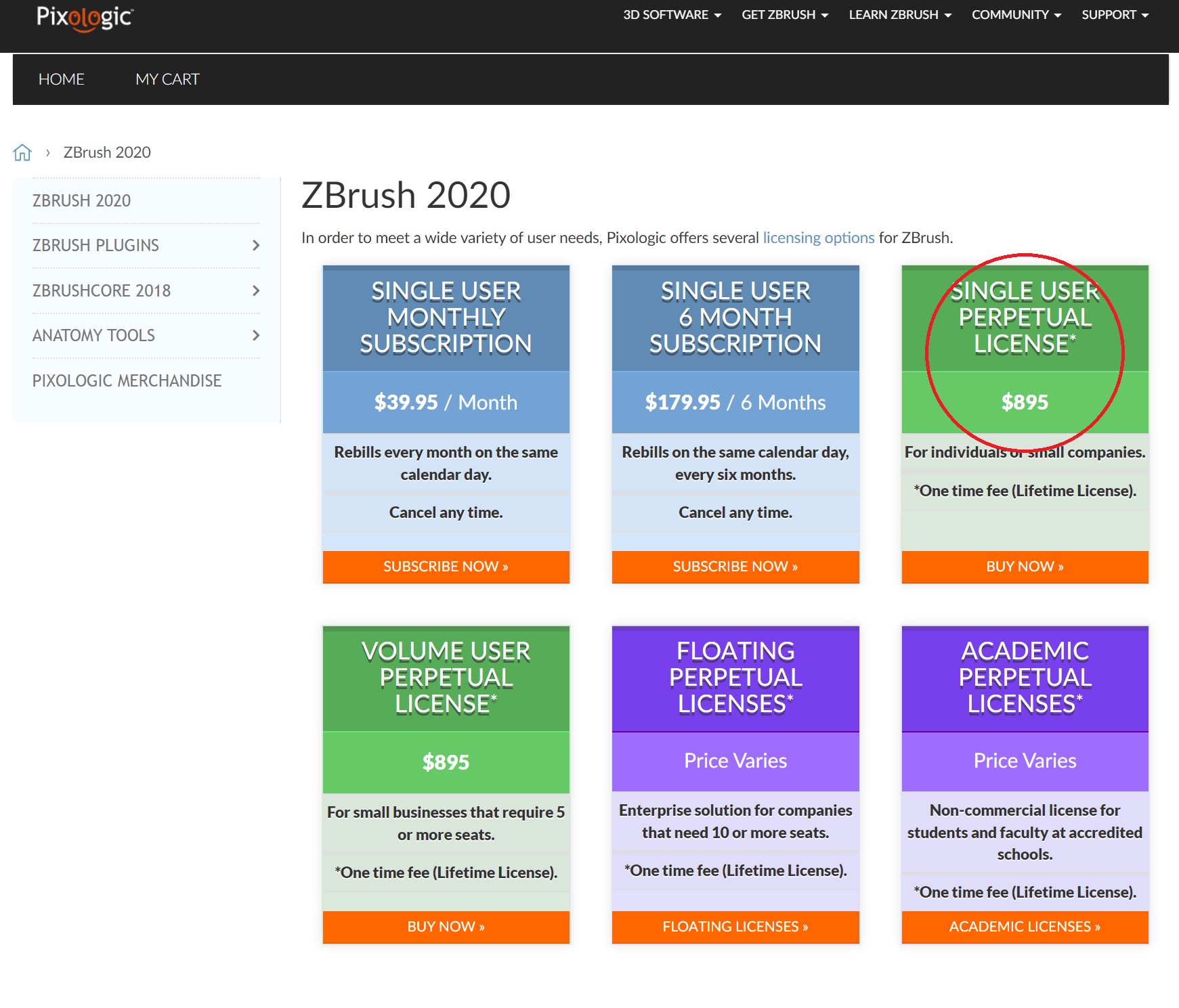
Task: Click the Single User 6 Month Subscription heading
Action: click(735, 317)
